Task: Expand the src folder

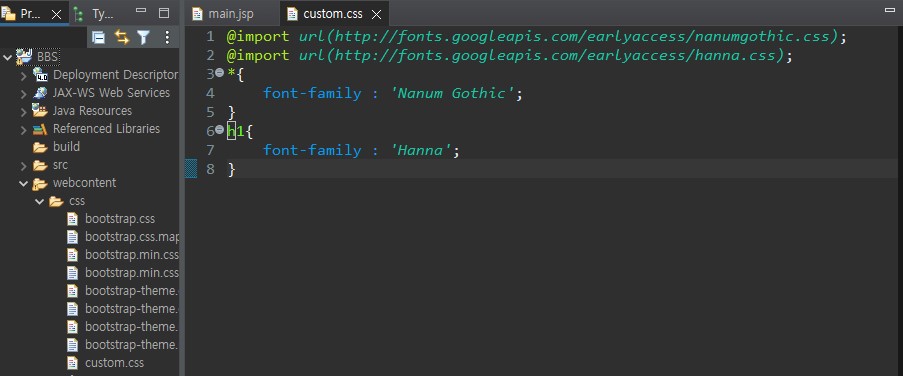Action: pos(24,166)
